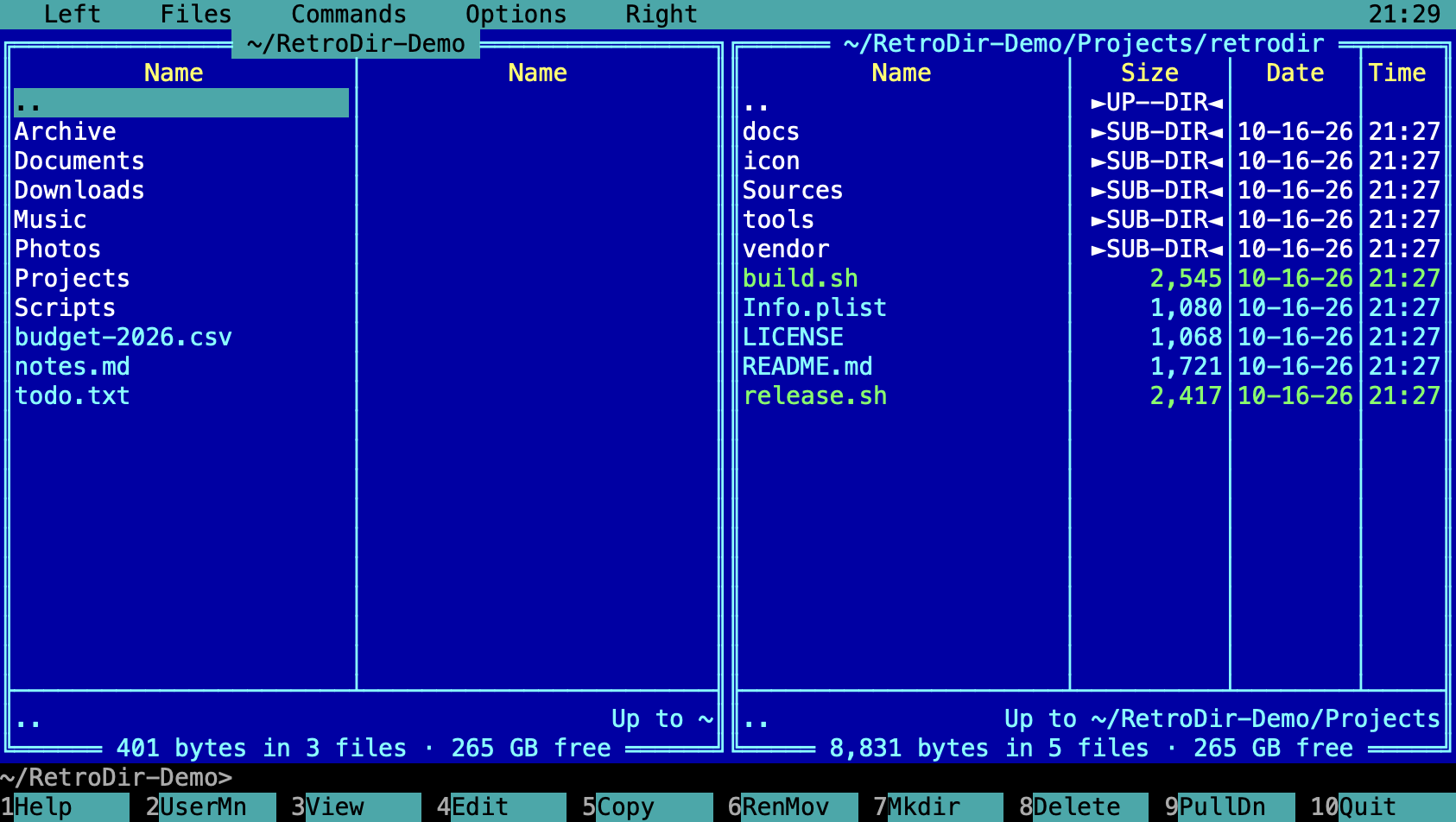Select the Info.plist file
The height and width of the screenshot is (822, 1456).
tap(1092, 308)
